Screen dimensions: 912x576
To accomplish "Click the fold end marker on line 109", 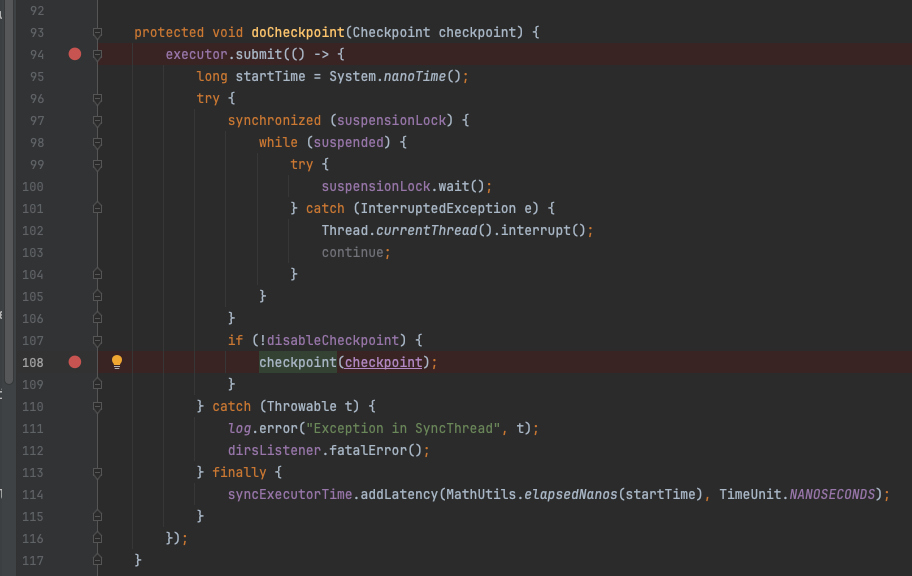I will tap(98, 384).
